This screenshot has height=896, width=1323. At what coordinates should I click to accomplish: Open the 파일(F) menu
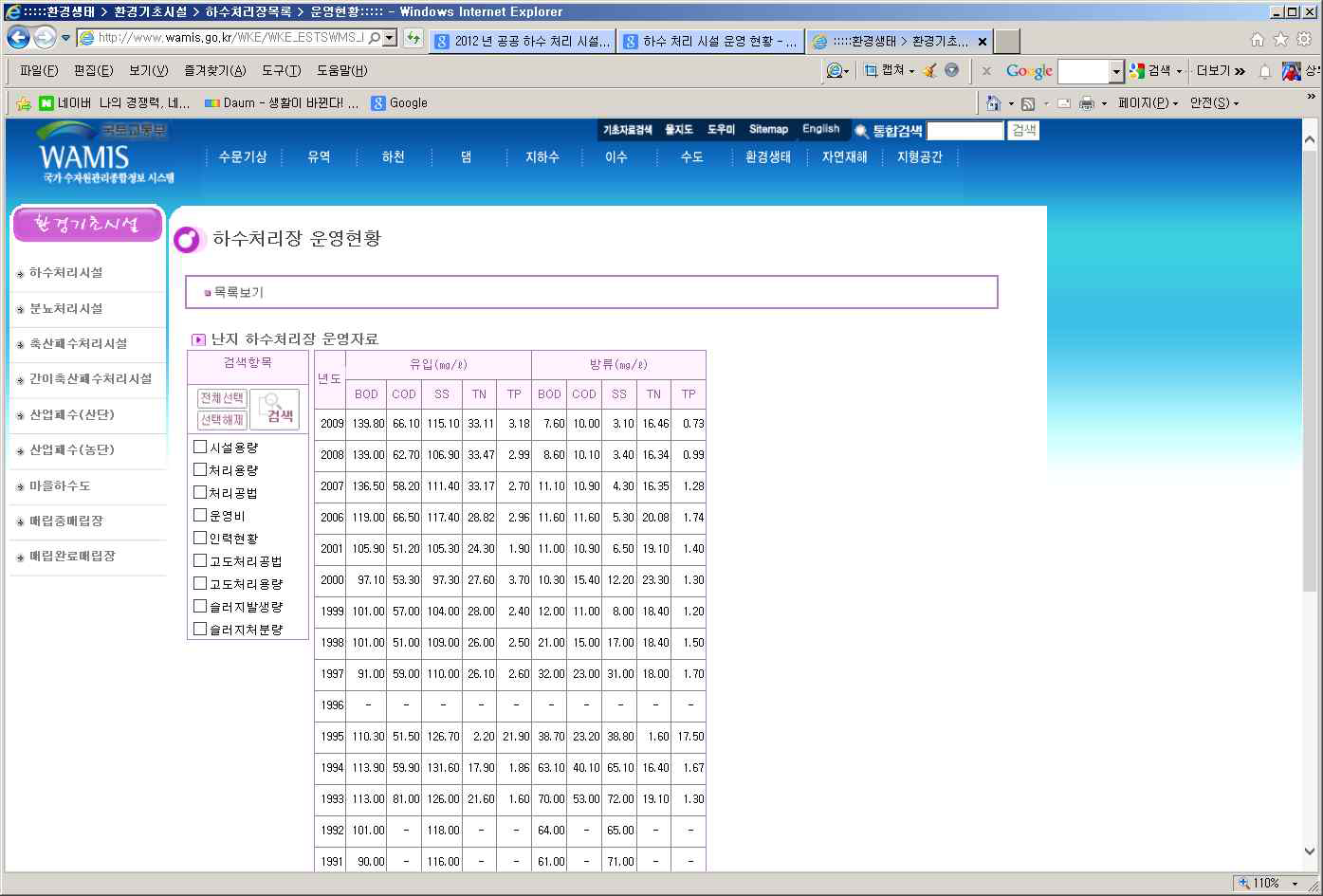point(39,71)
